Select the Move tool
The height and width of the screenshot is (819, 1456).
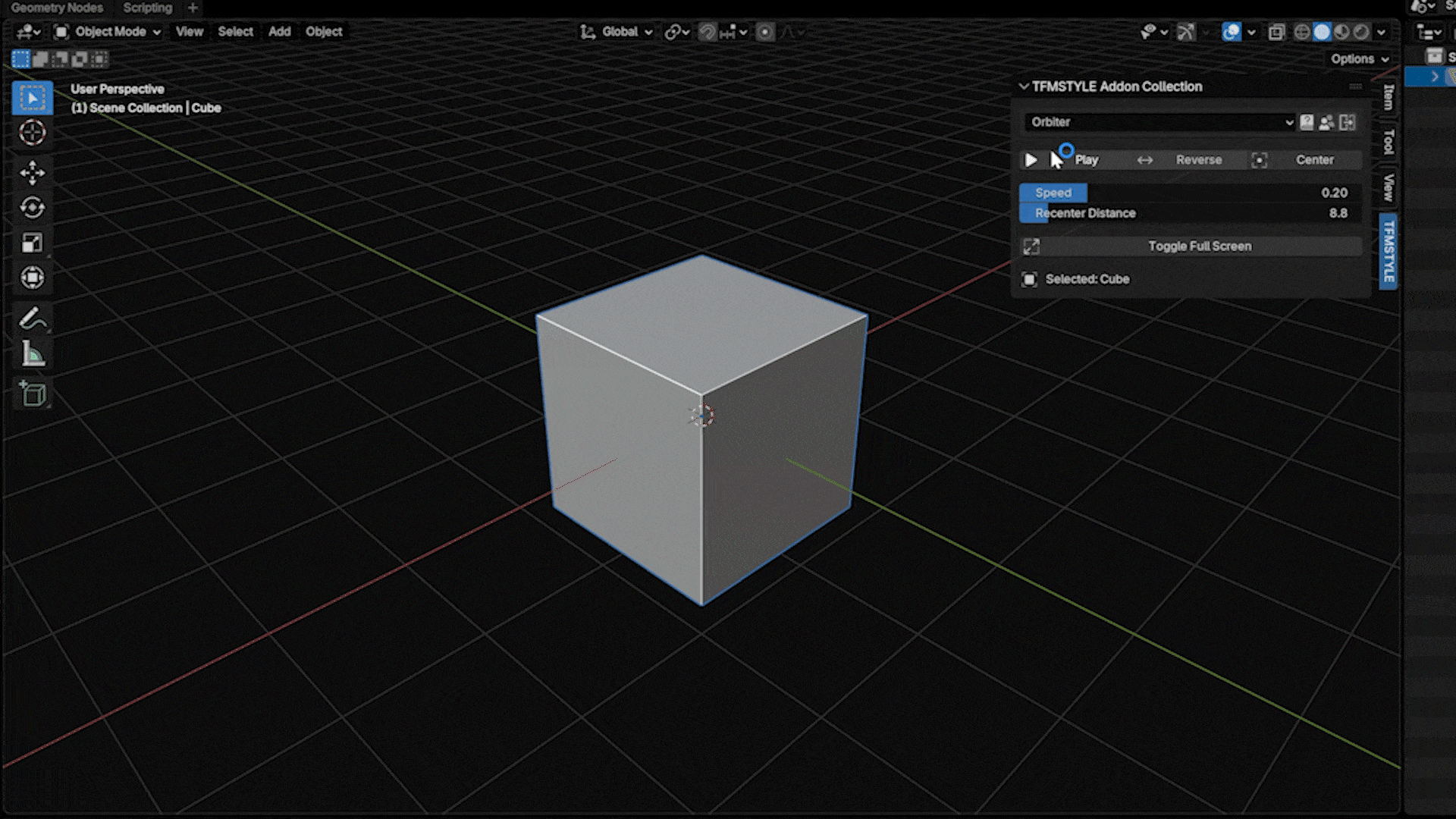[32, 173]
